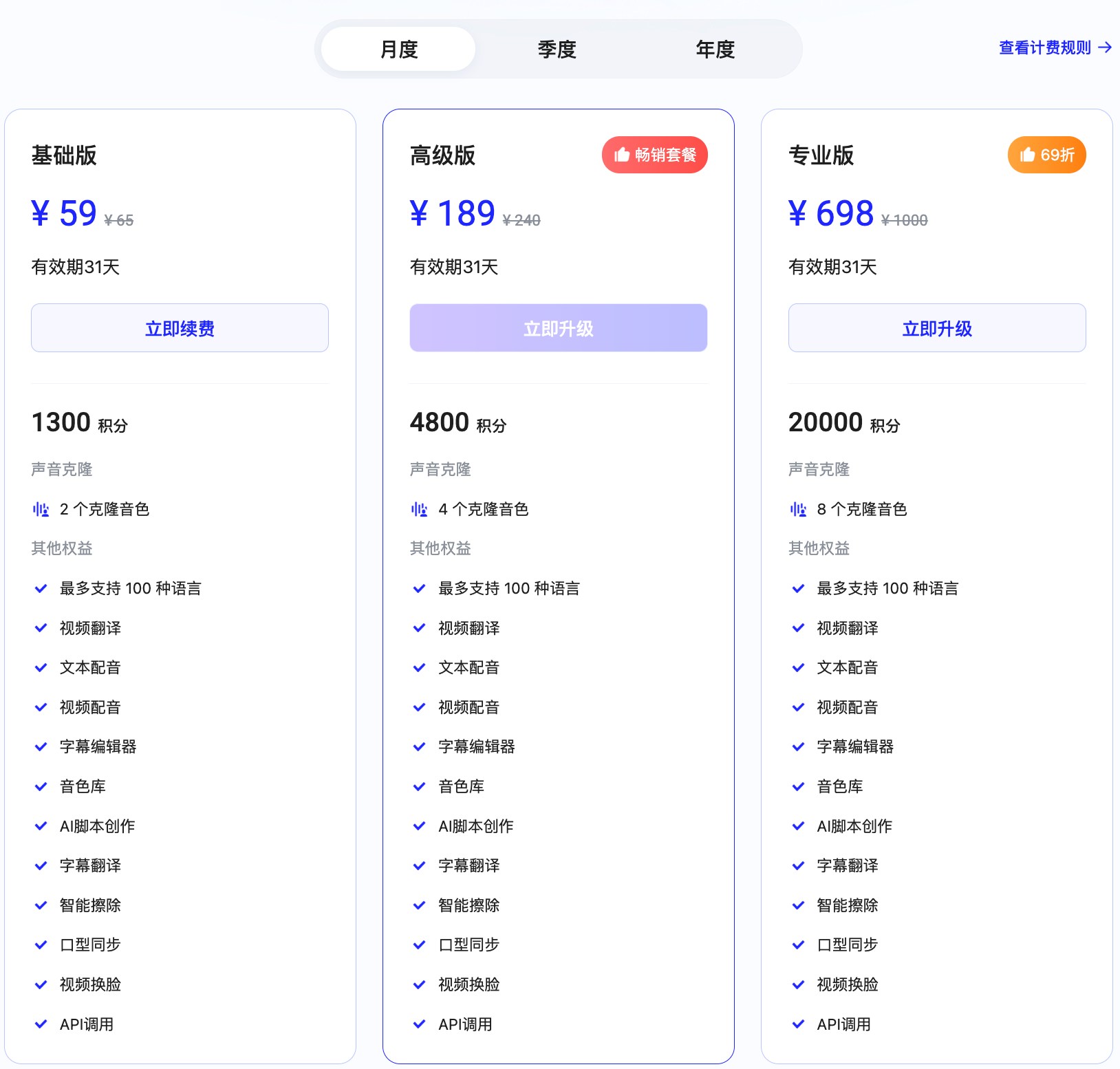Click 立即续费 on the 基础版 plan
The image size is (1120, 1069).
point(180,328)
